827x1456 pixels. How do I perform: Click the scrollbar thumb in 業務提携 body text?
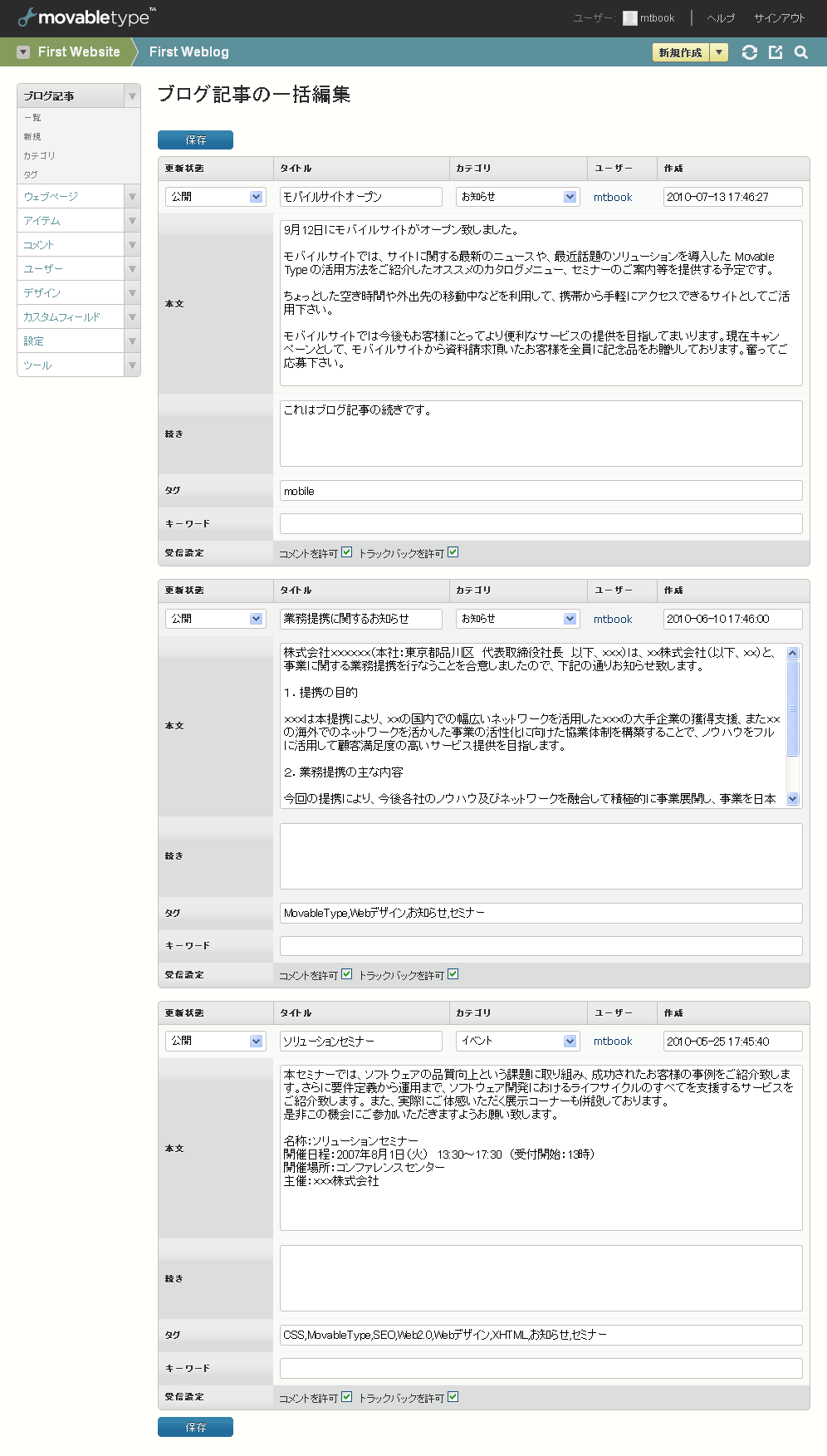[793, 708]
